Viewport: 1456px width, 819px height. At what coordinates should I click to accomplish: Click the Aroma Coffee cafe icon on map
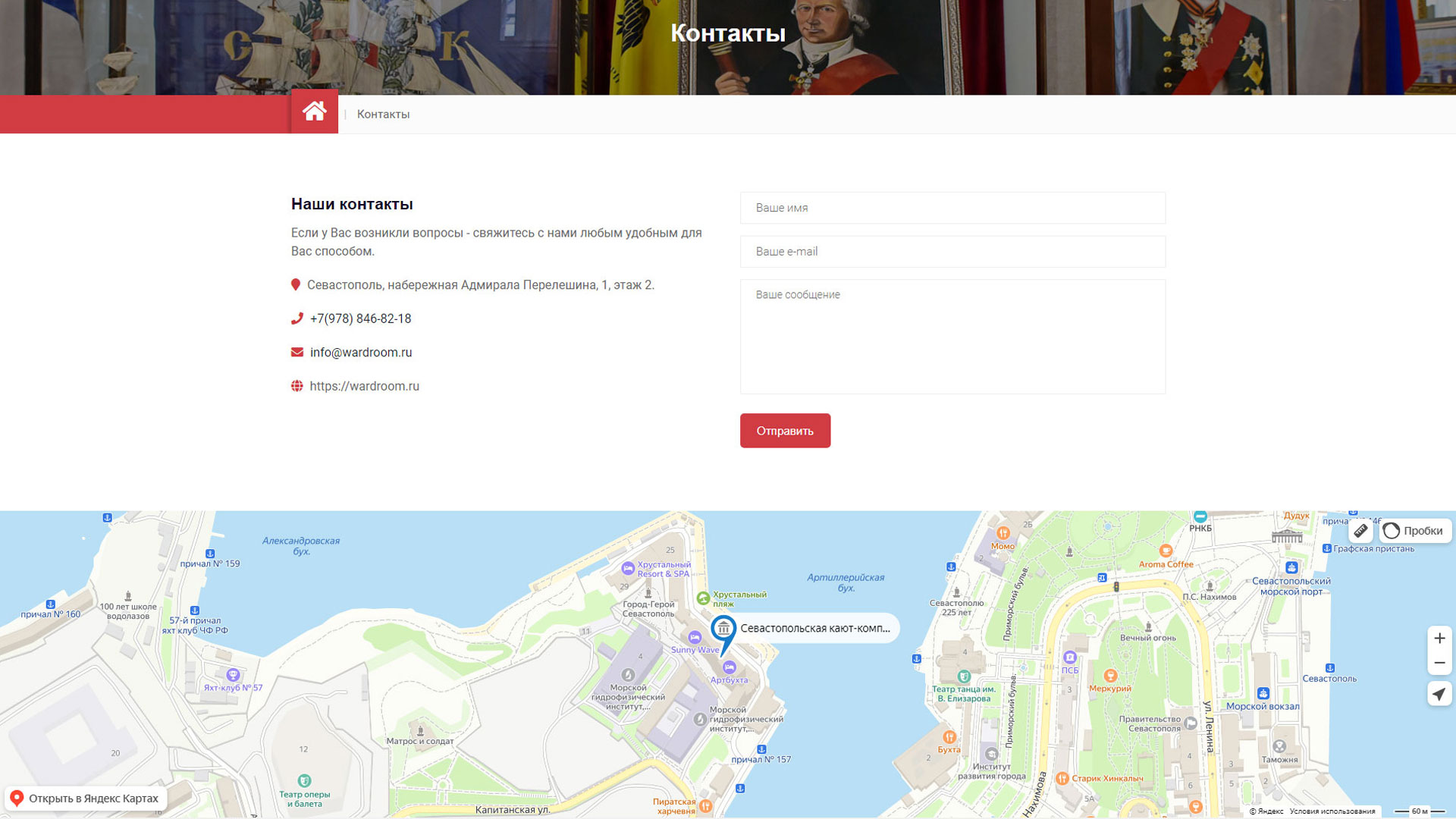pos(1166,551)
